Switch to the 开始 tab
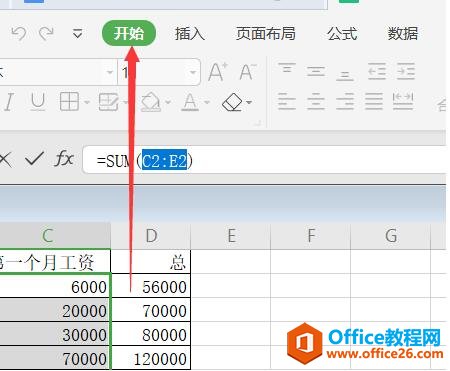 [x=129, y=33]
